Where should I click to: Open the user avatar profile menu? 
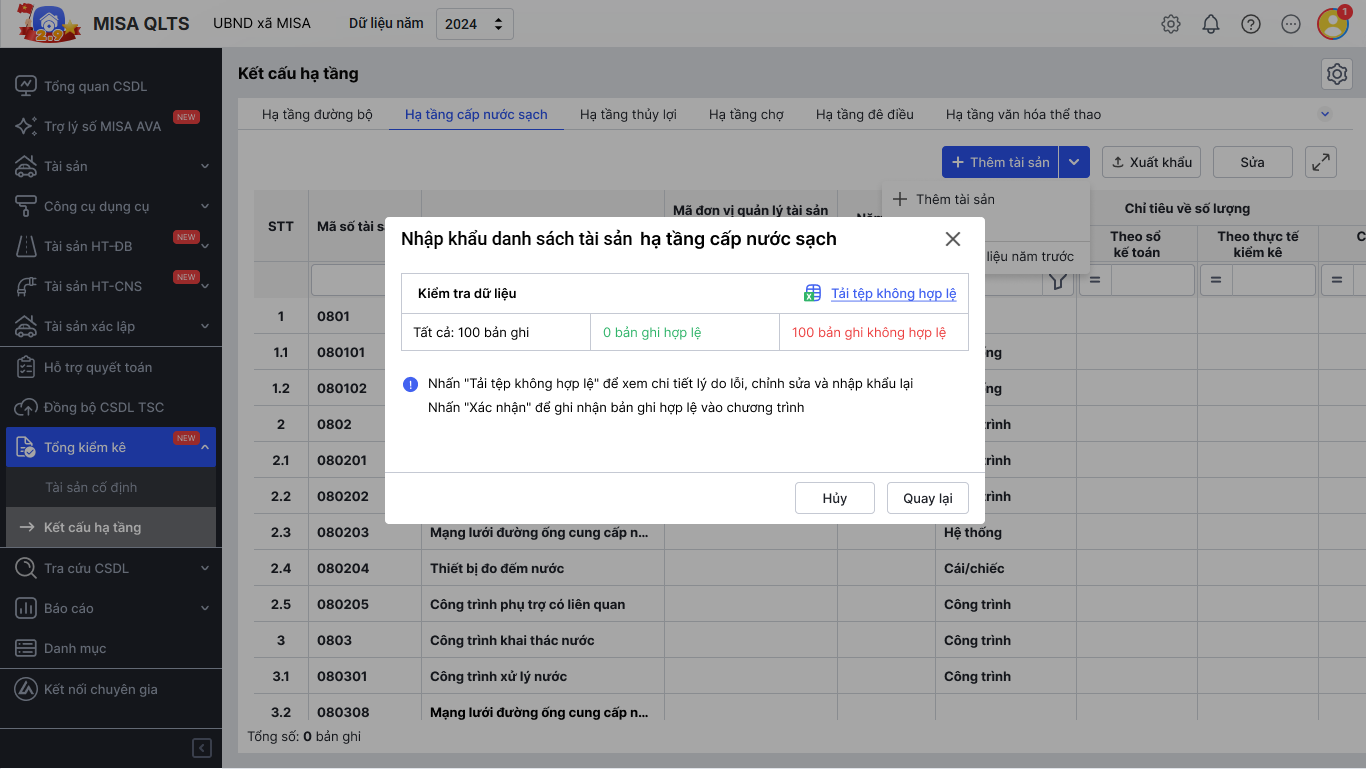1332,24
